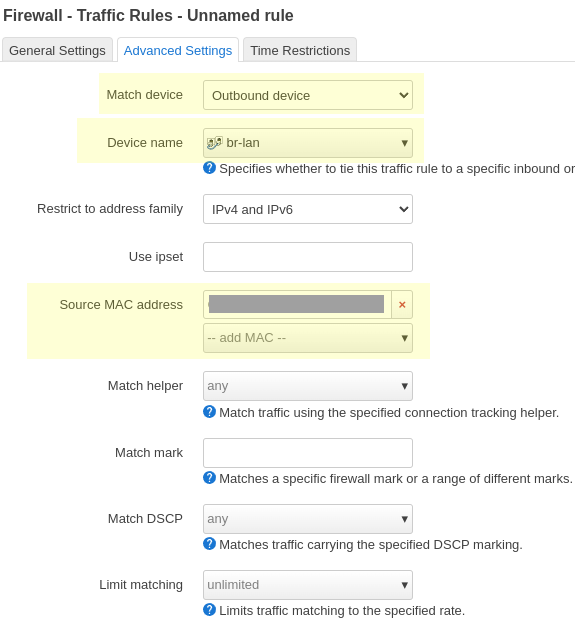Focus the Use ipset input field

pos(308,257)
